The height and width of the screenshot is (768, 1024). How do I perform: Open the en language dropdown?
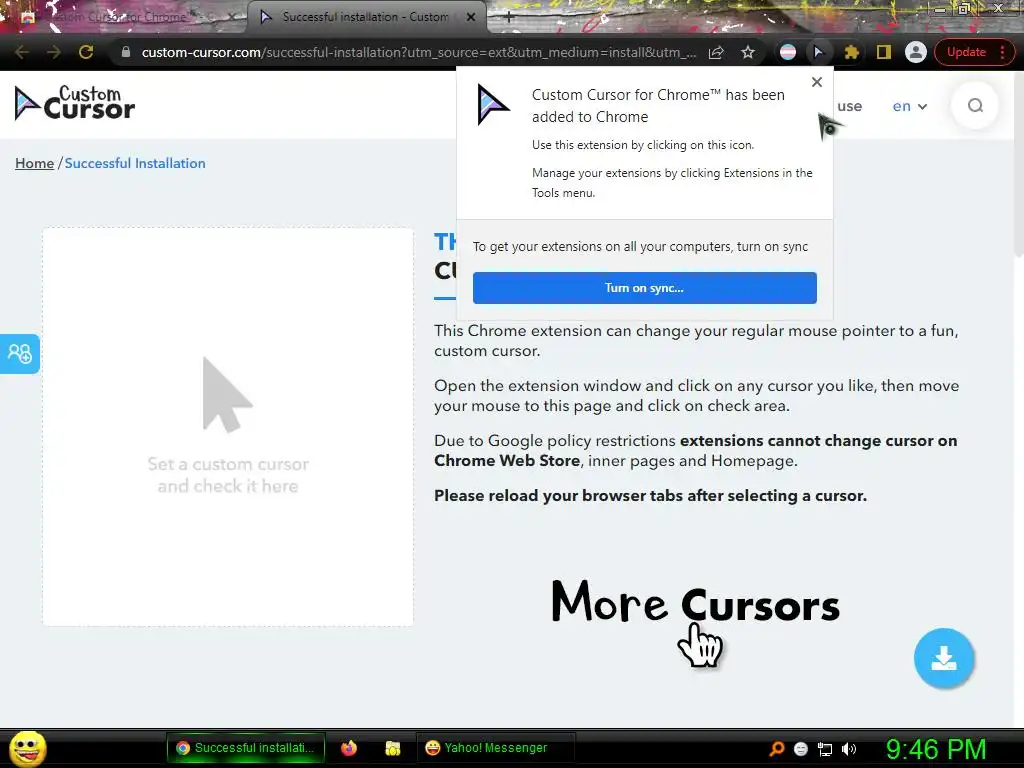pyautogui.click(x=910, y=106)
